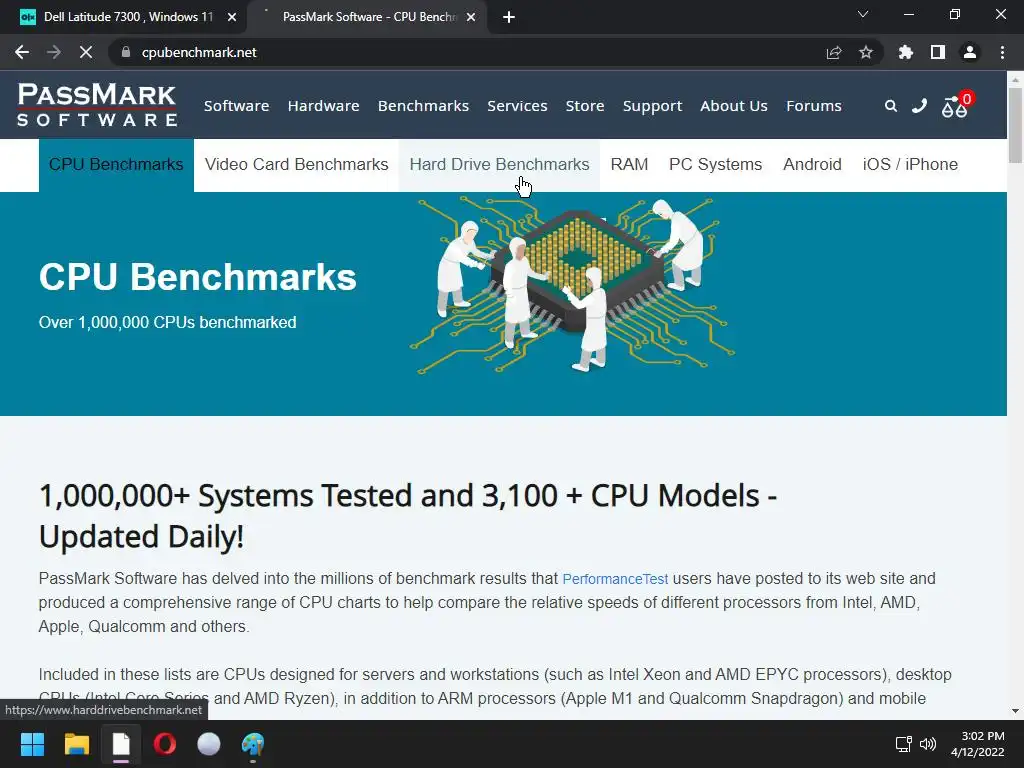The width and height of the screenshot is (1024, 768).
Task: Open site search magnifier icon
Action: [x=891, y=106]
